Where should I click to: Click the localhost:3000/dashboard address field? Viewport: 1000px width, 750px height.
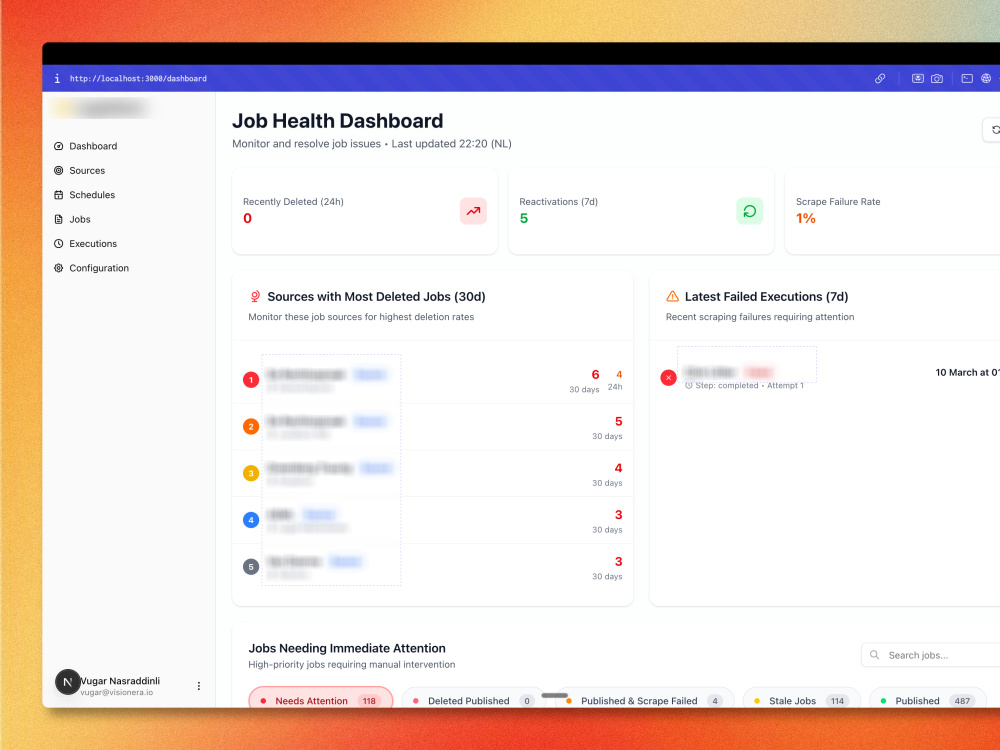[138, 78]
